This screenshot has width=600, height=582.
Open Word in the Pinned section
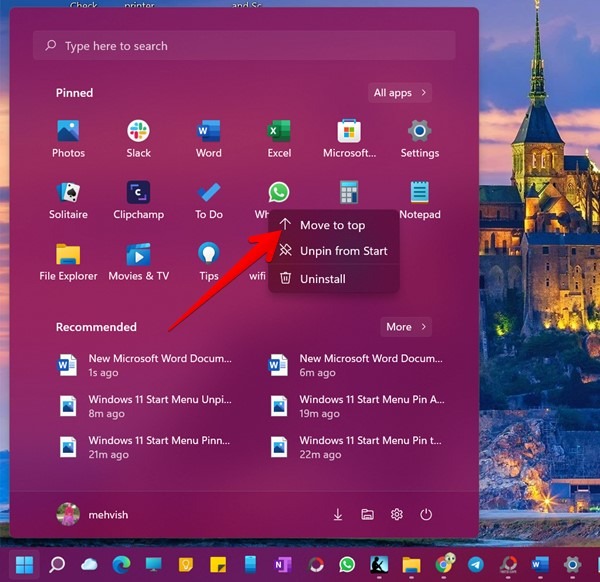[209, 139]
